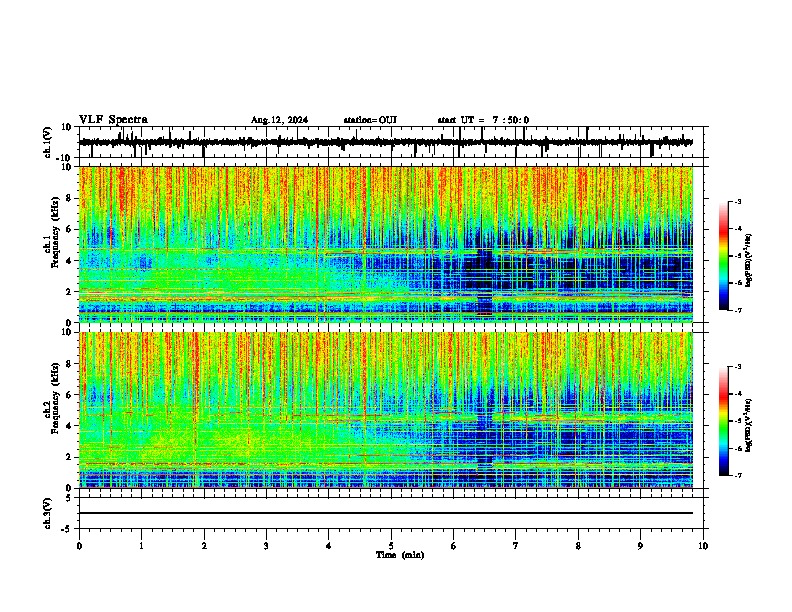Click the "Time (min)" axis label
This screenshot has width=792, height=612.
pyautogui.click(x=400, y=555)
